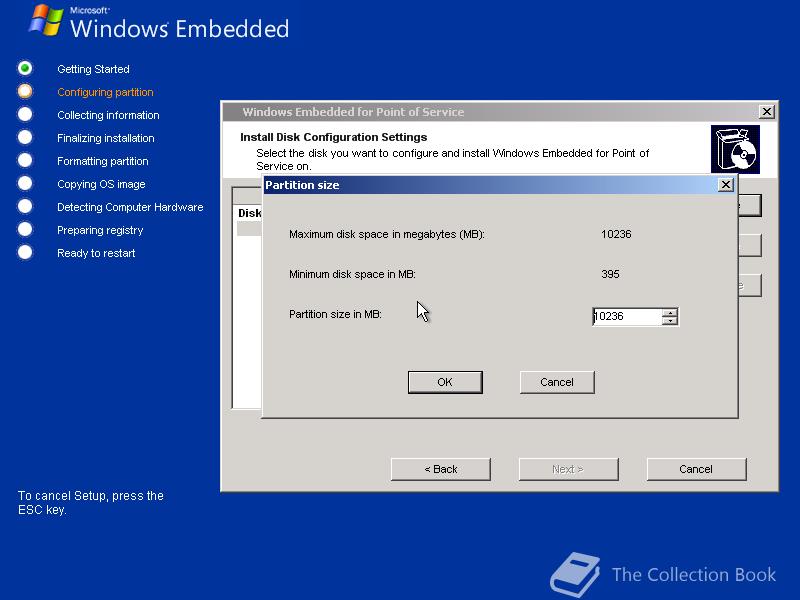The height and width of the screenshot is (600, 800).
Task: Go to previous step with Back button
Action: pos(440,469)
